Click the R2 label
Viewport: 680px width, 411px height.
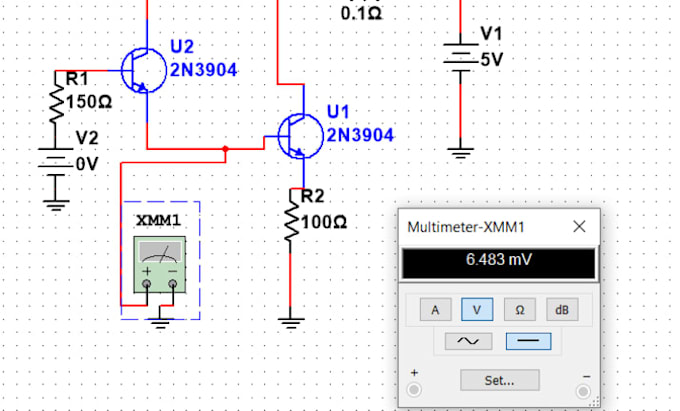pyautogui.click(x=313, y=196)
